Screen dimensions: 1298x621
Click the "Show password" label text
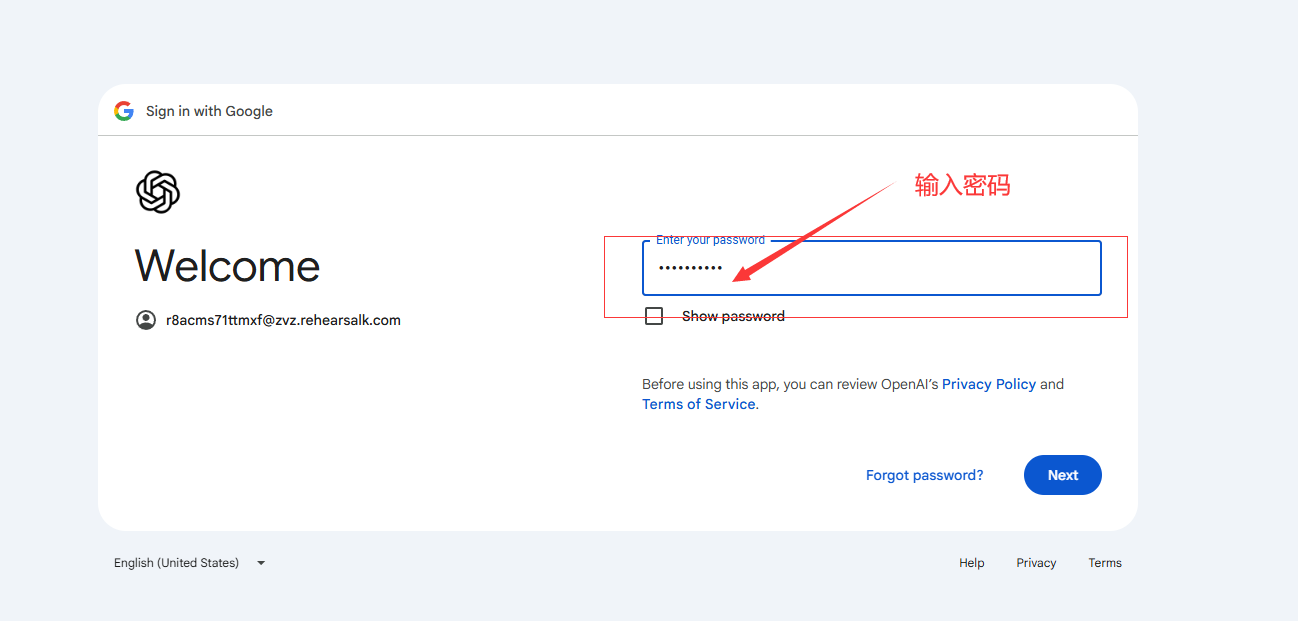733,316
